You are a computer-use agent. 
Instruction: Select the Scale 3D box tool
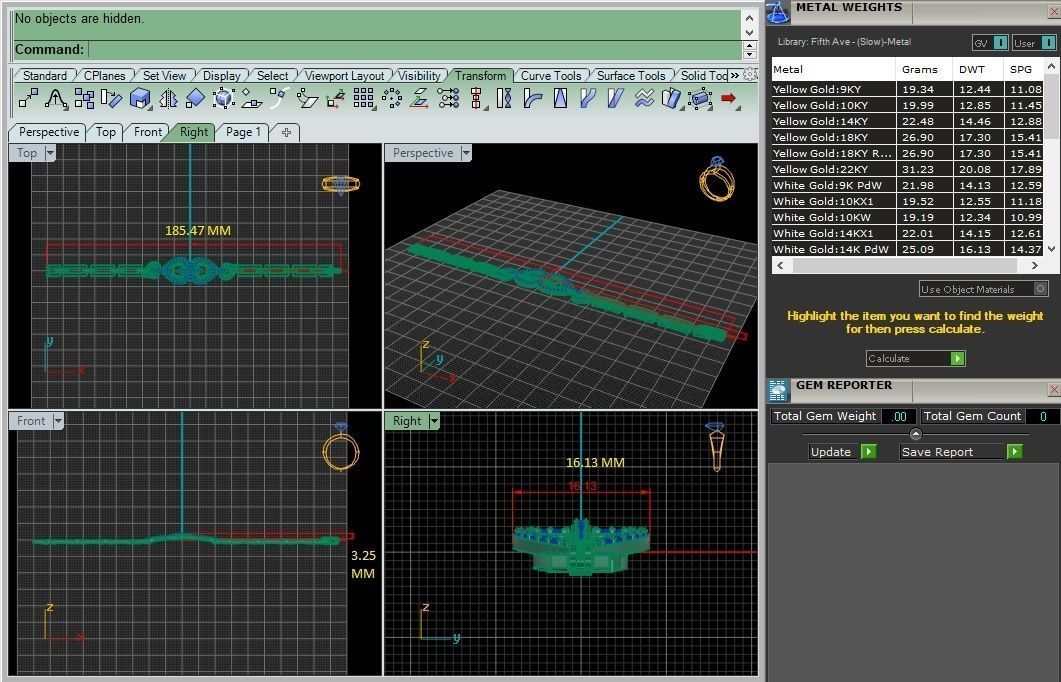point(140,99)
